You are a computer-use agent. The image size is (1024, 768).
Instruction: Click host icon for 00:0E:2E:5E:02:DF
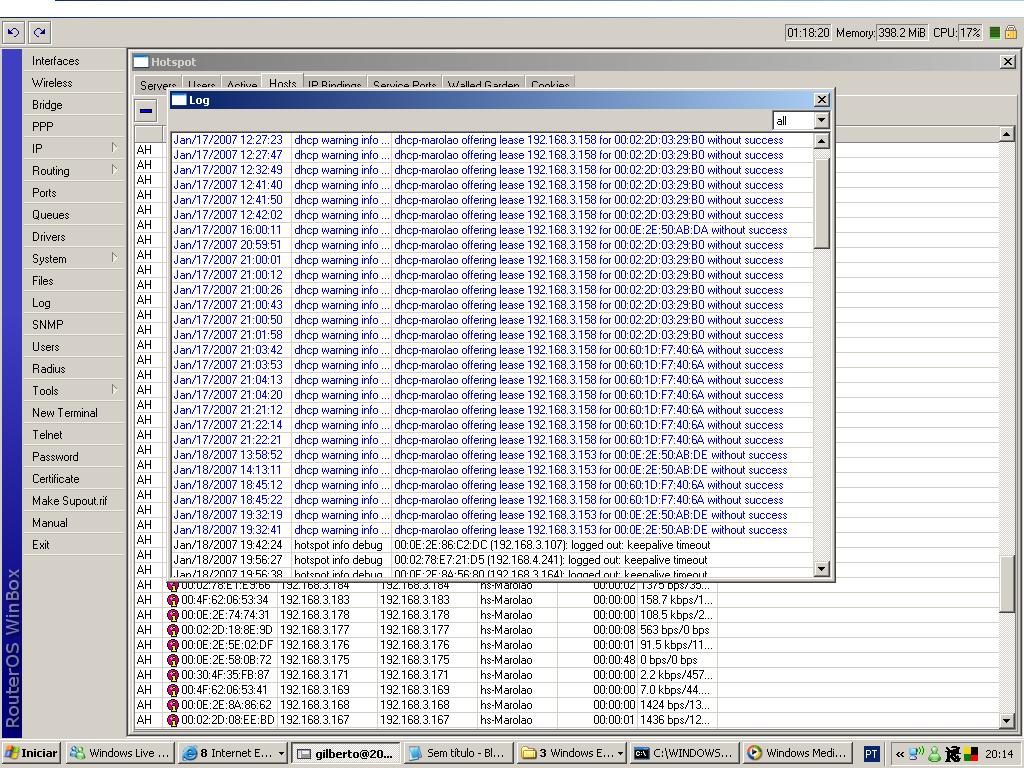click(172, 645)
